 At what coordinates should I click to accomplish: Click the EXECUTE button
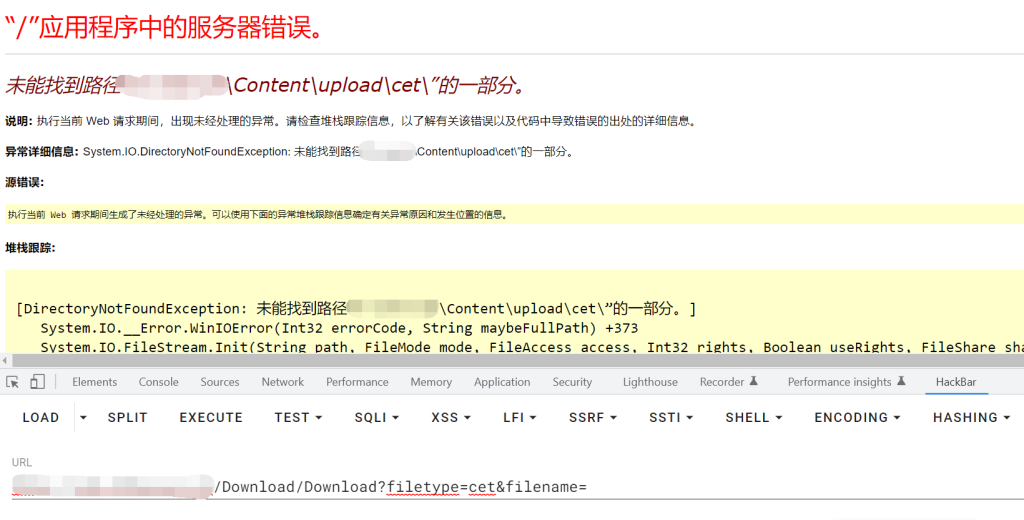211,417
